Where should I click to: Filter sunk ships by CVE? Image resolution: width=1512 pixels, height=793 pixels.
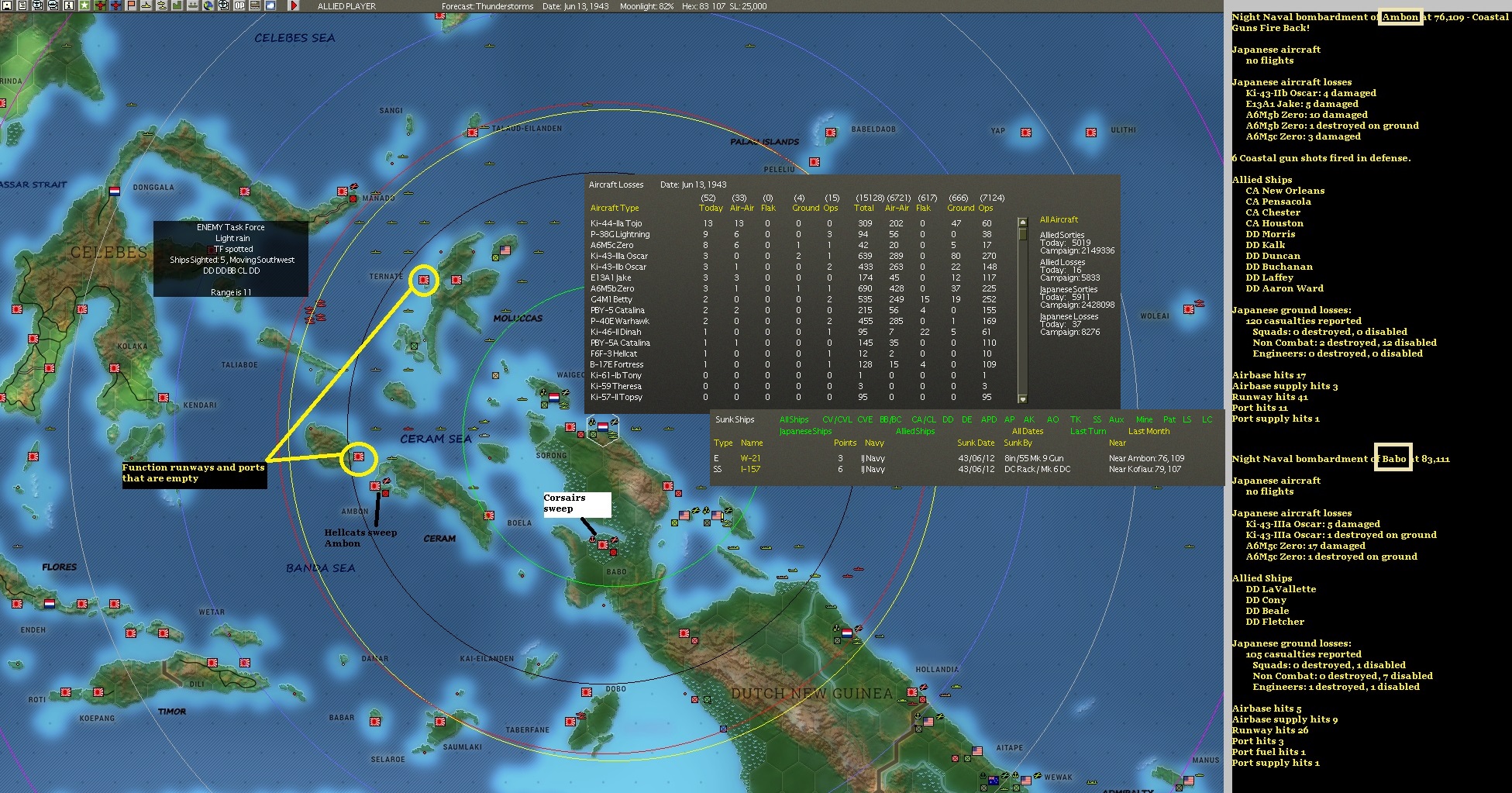[865, 419]
